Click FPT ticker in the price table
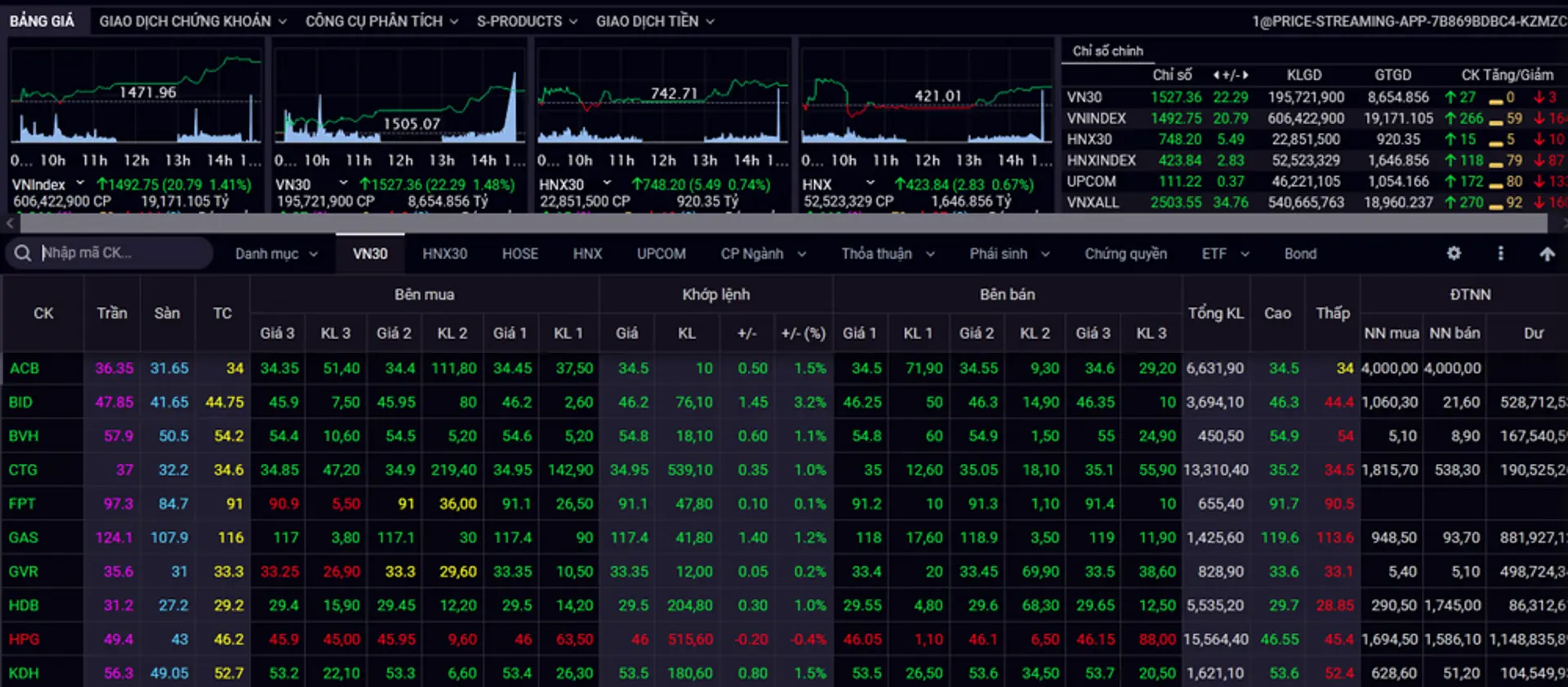The width and height of the screenshot is (1568, 687). pyautogui.click(x=22, y=504)
